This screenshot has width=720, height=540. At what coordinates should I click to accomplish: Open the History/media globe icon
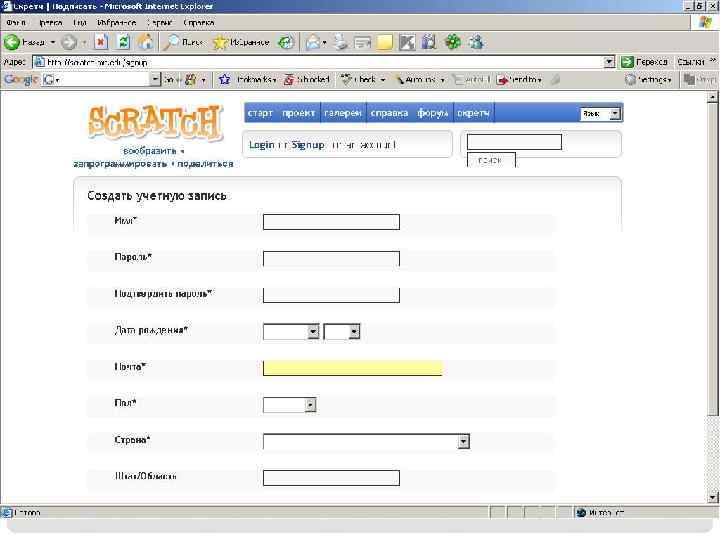click(x=286, y=42)
